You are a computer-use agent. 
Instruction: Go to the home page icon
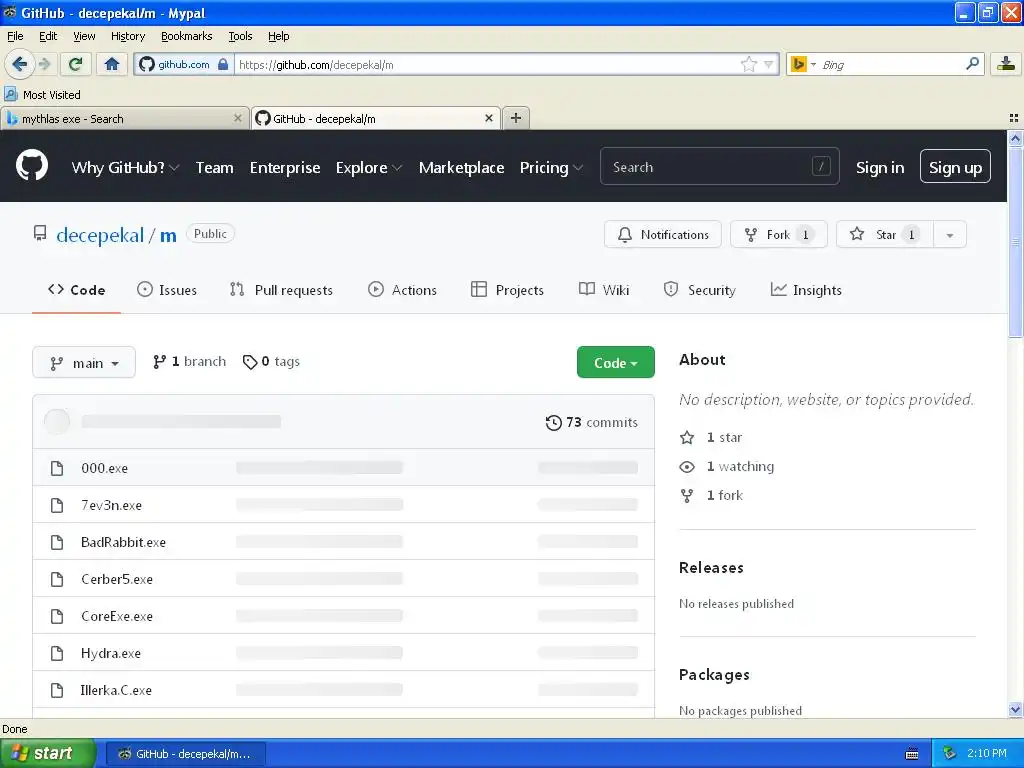(x=112, y=64)
